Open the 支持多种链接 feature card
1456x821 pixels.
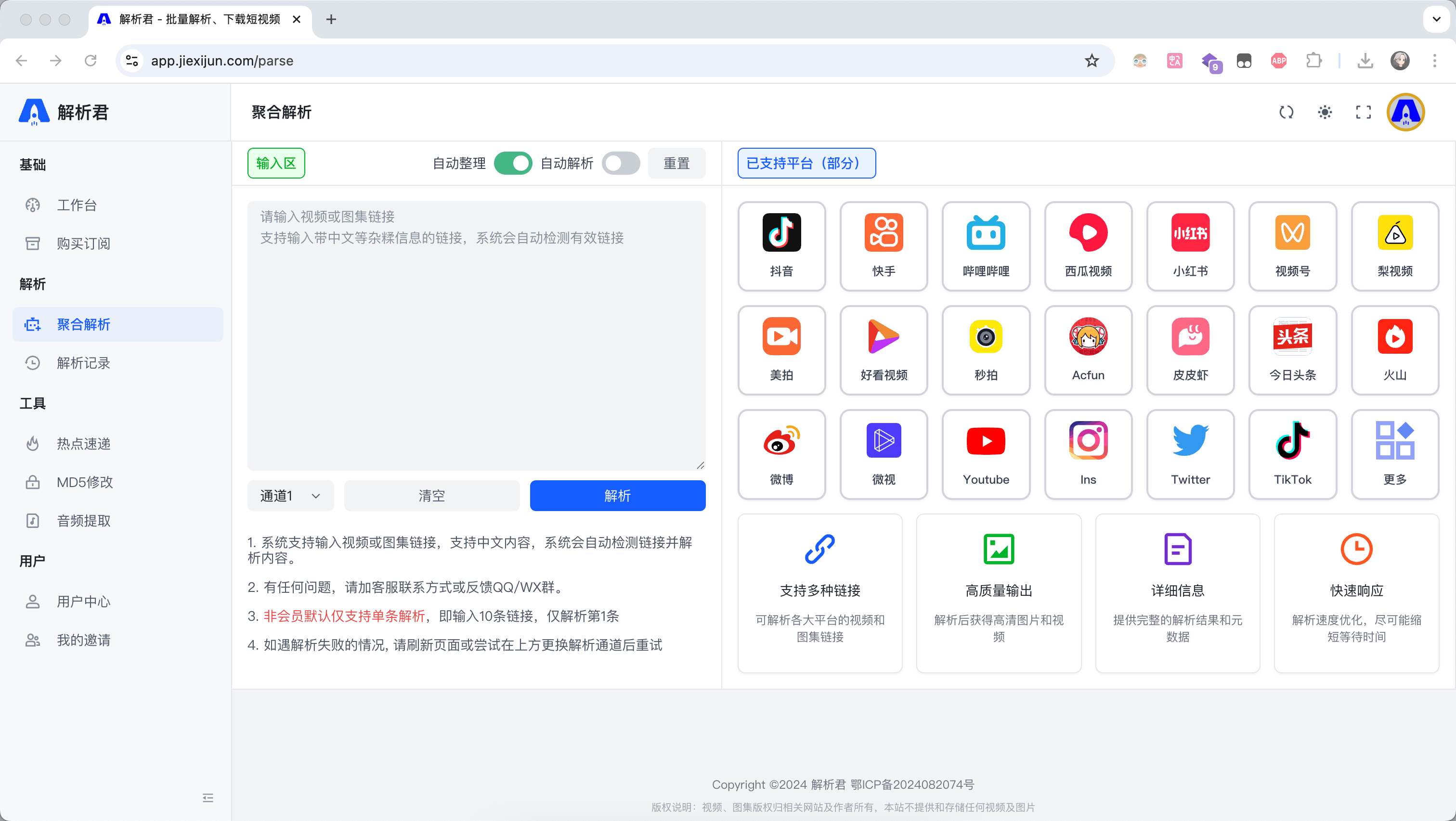(x=819, y=593)
